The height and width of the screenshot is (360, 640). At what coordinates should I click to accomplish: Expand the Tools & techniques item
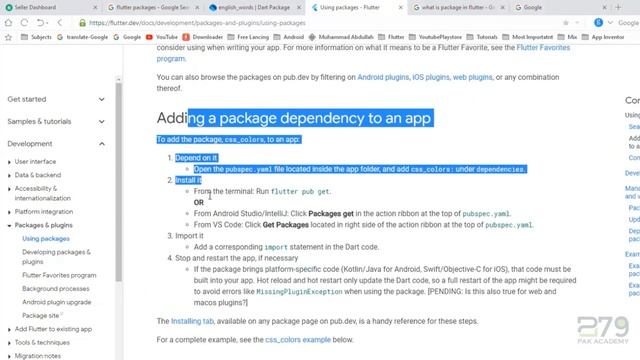(x=9, y=343)
